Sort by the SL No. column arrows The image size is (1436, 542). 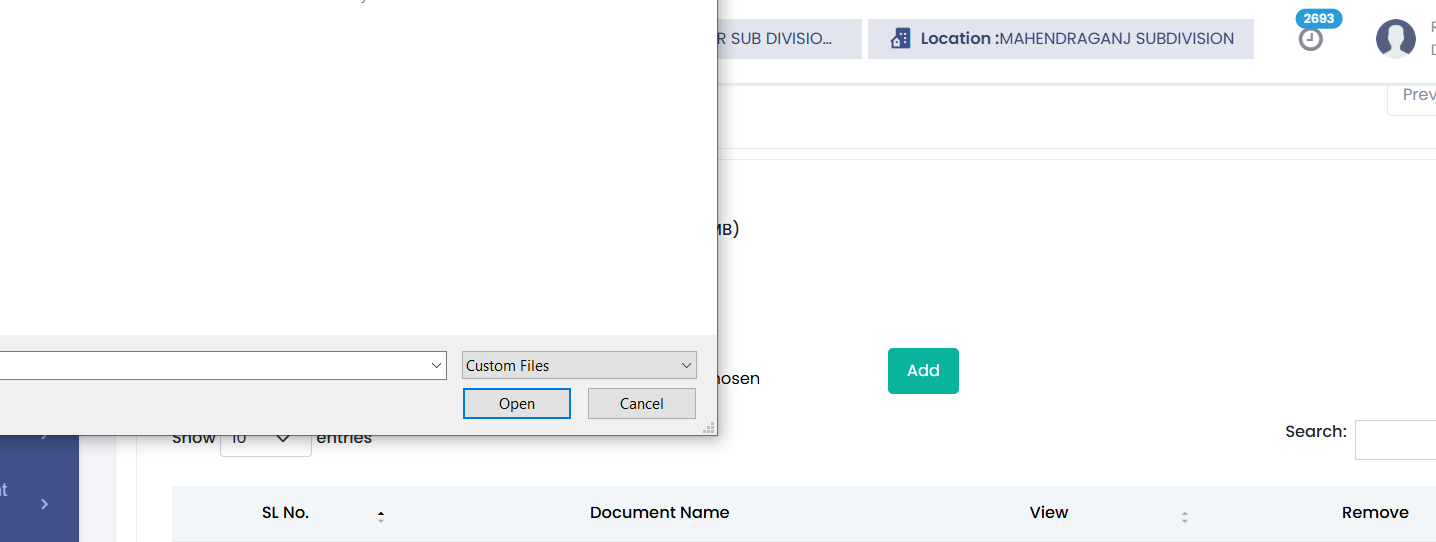(x=381, y=516)
